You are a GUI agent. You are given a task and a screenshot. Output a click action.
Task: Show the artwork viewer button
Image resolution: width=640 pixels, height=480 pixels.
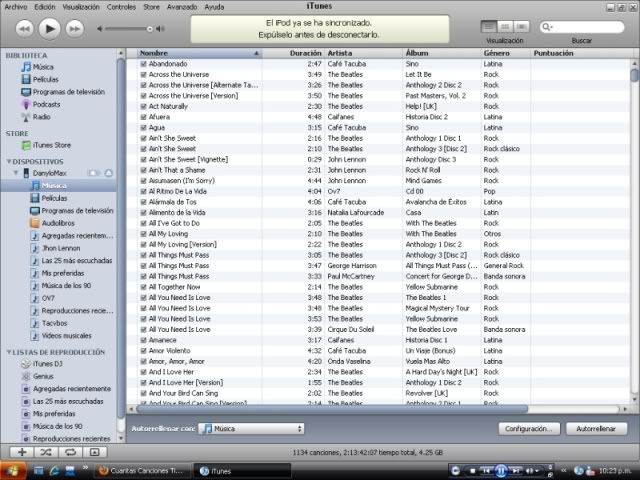(95, 452)
